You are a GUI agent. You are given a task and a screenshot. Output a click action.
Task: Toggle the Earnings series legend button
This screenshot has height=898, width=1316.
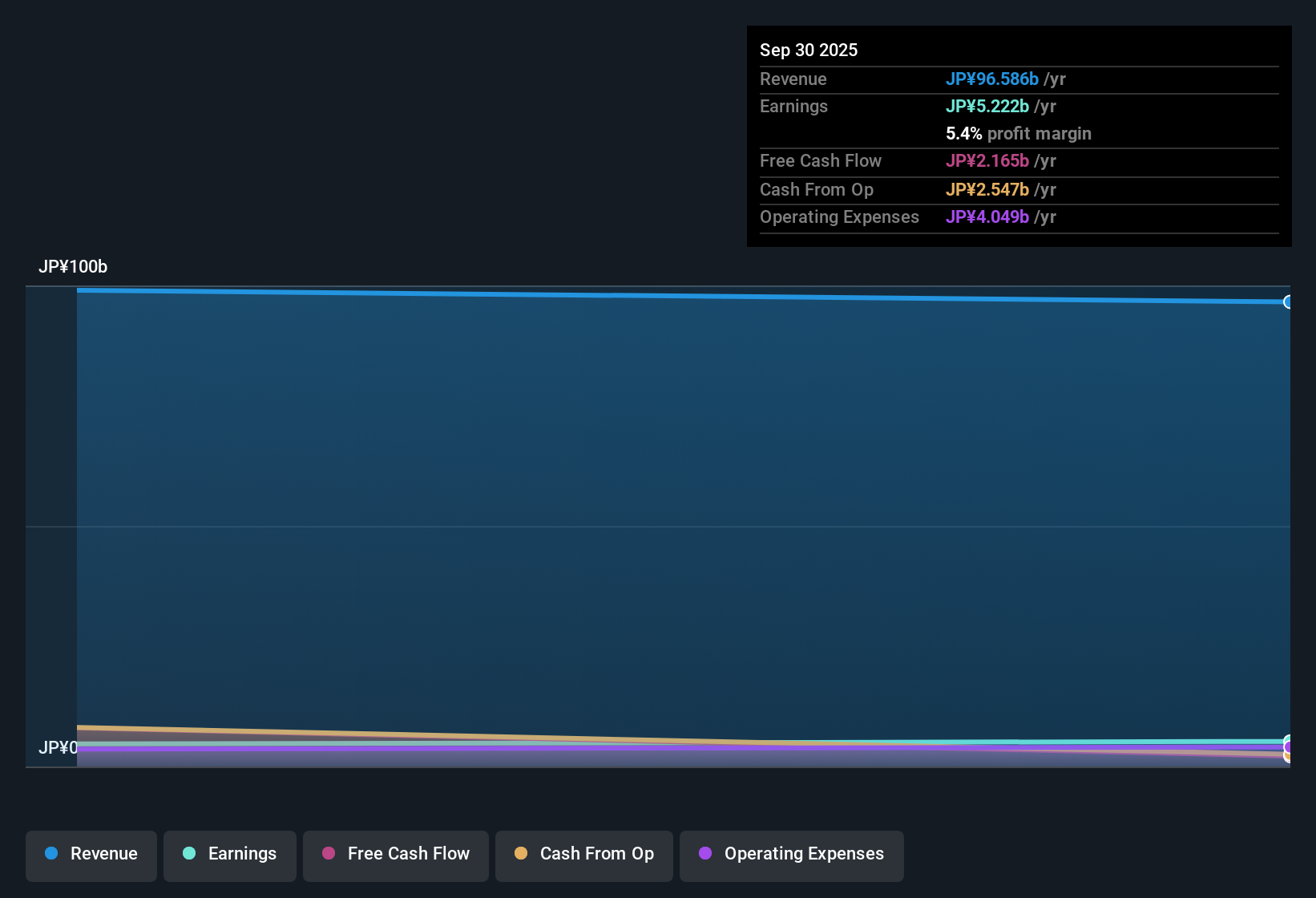pyautogui.click(x=230, y=856)
